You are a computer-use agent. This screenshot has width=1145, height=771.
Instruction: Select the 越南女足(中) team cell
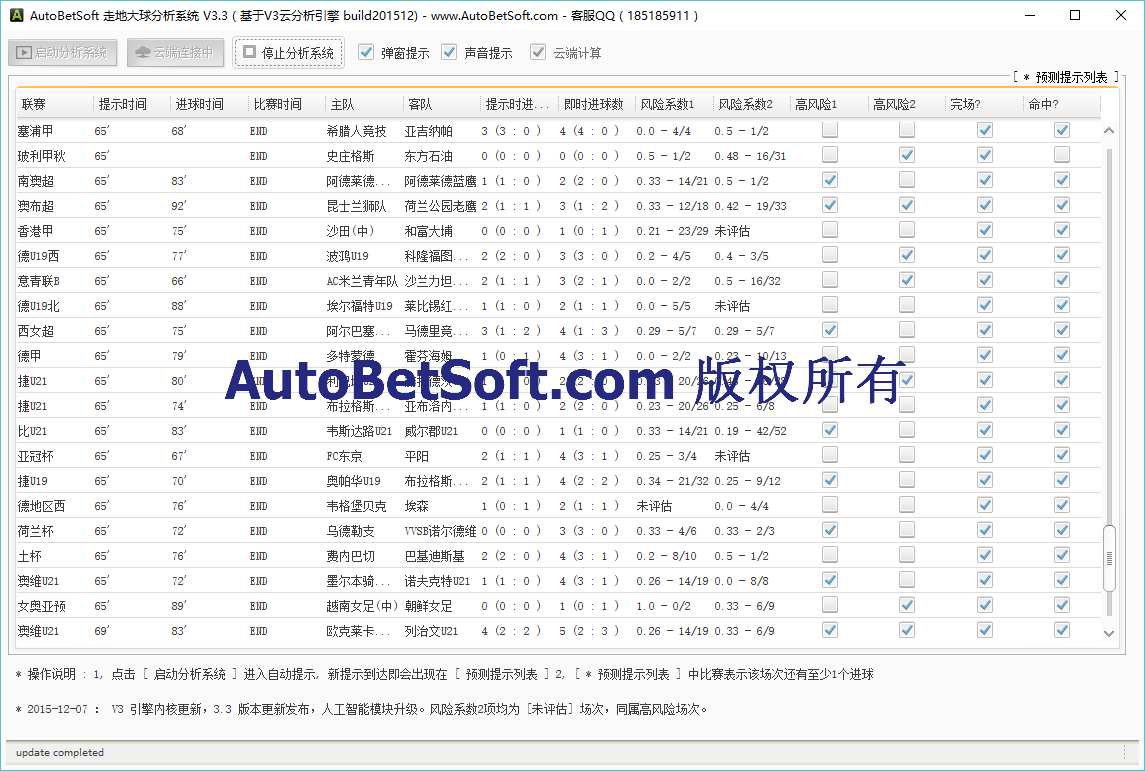pos(362,606)
